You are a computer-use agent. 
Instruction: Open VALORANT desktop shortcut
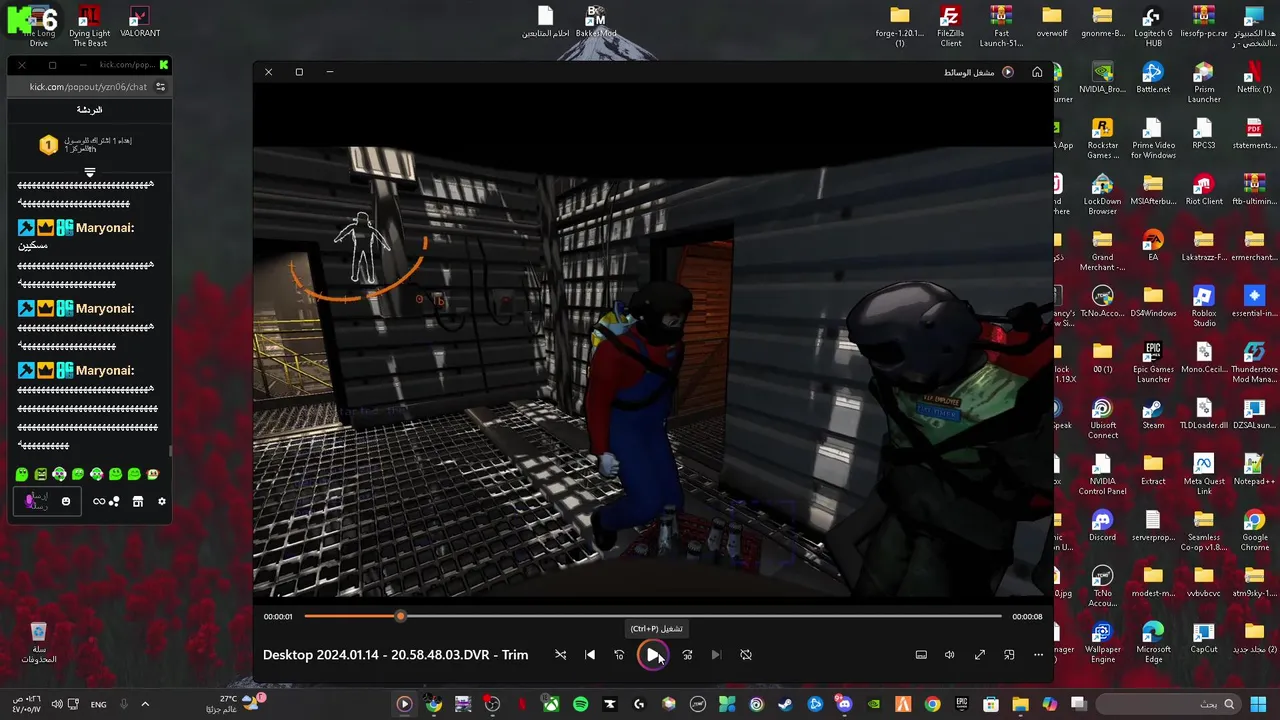(140, 23)
